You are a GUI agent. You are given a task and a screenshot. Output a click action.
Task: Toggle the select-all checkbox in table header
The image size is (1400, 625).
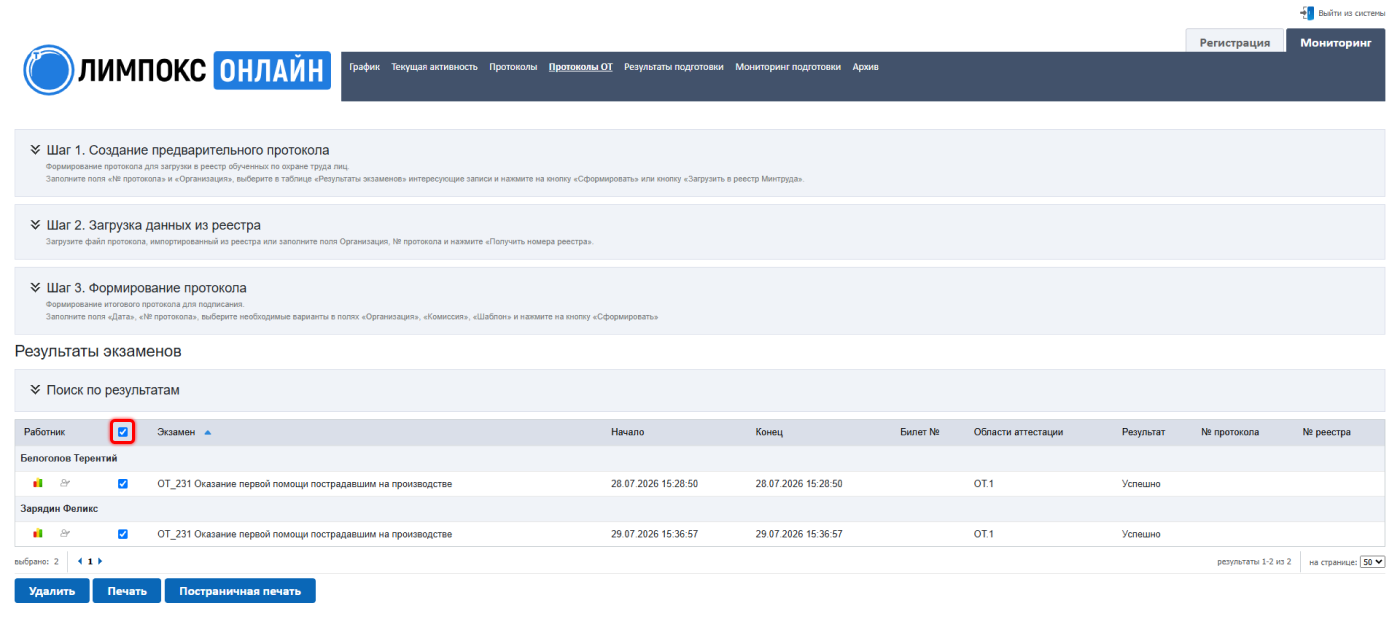[123, 432]
